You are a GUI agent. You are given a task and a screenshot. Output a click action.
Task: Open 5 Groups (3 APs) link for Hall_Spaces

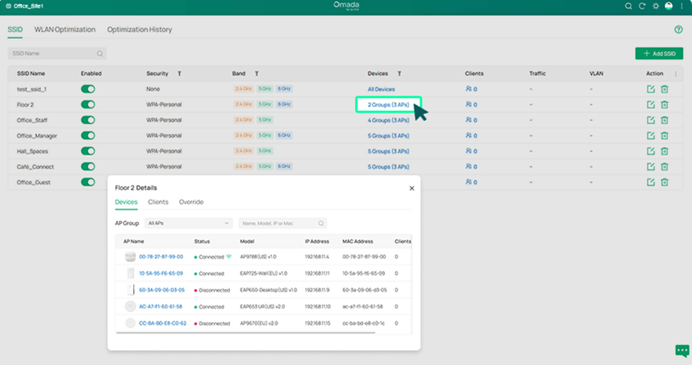click(x=388, y=151)
